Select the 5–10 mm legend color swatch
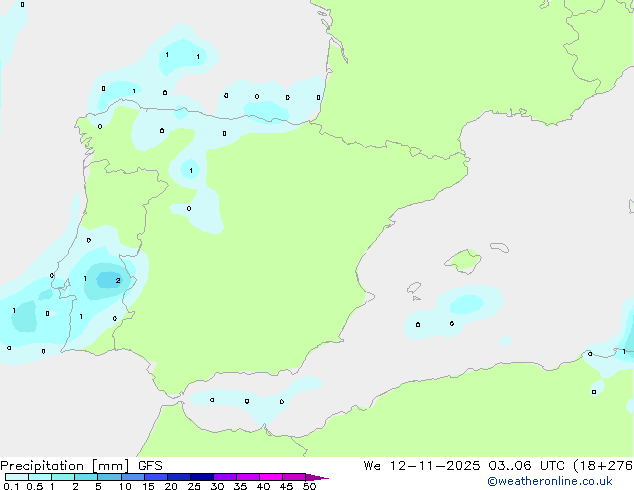Image resolution: width=634 pixels, height=490 pixels. point(109,477)
